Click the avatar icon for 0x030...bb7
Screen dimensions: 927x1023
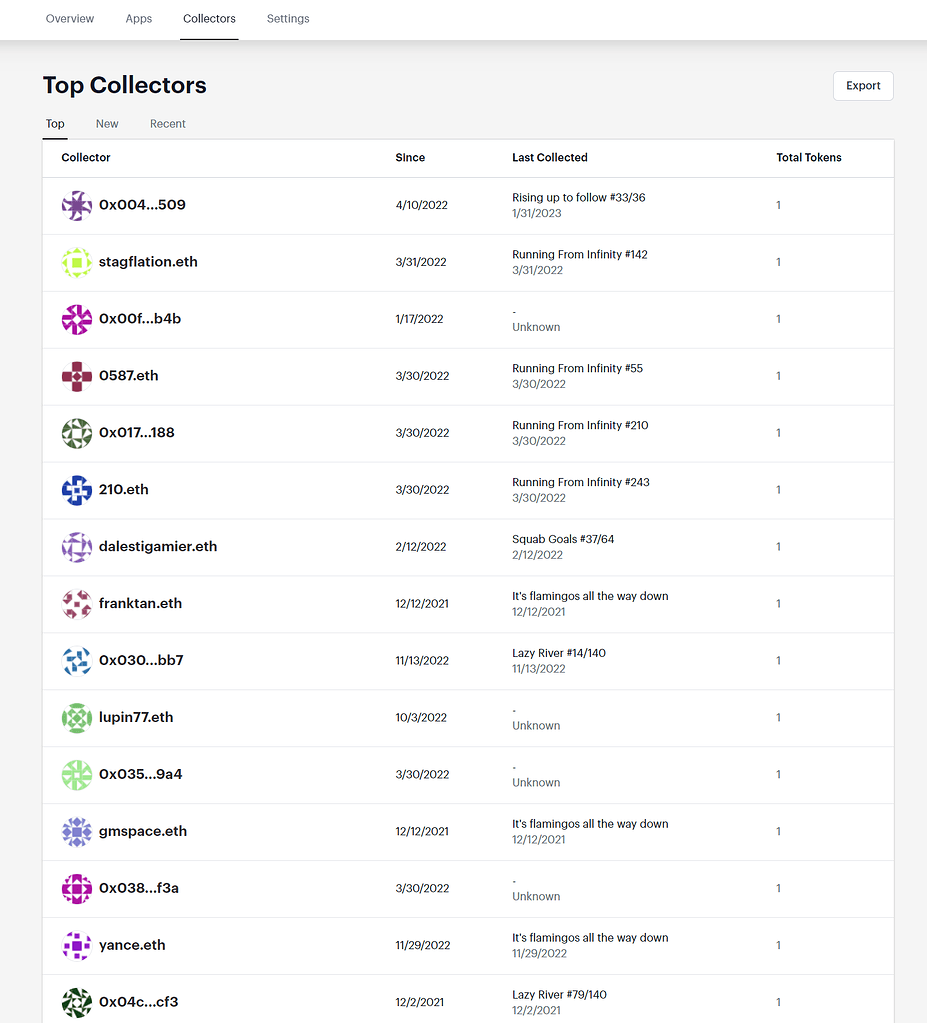[76, 660]
